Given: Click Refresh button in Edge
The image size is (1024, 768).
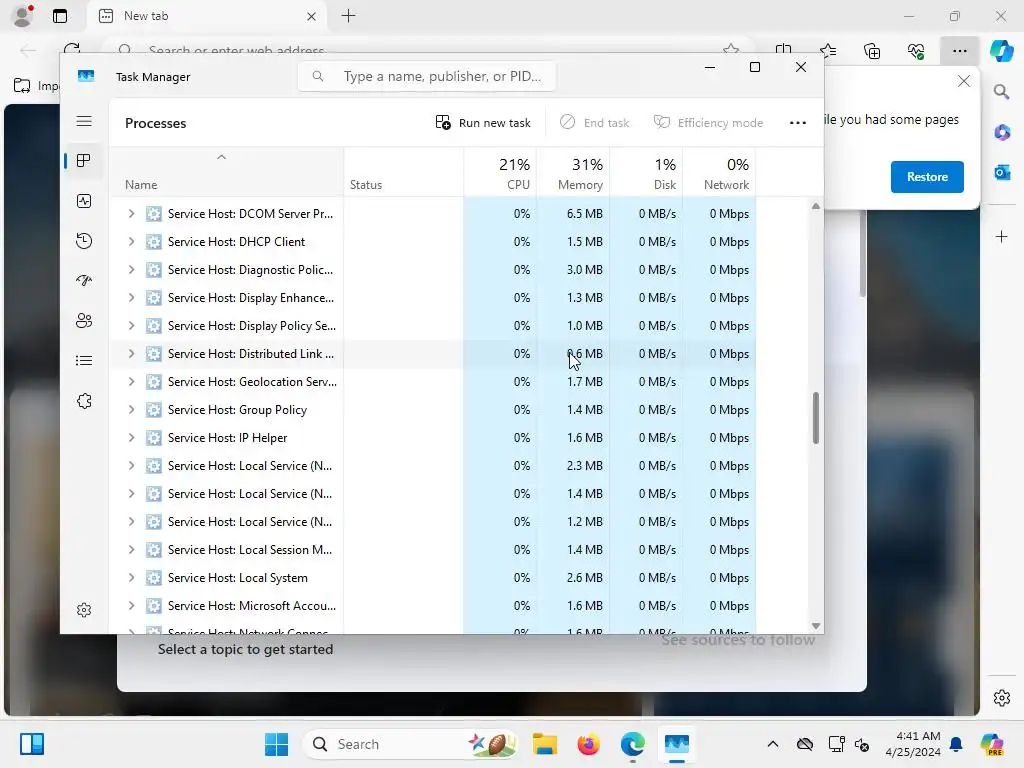Looking at the screenshot, I should coord(72,48).
